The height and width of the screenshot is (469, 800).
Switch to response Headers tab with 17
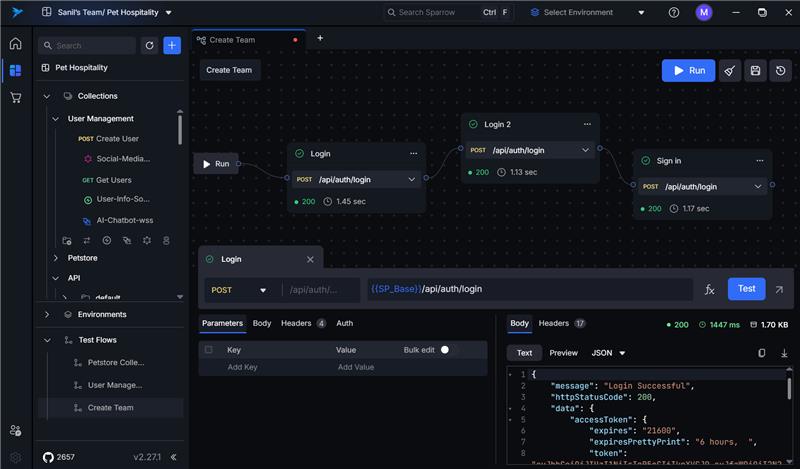tap(562, 323)
